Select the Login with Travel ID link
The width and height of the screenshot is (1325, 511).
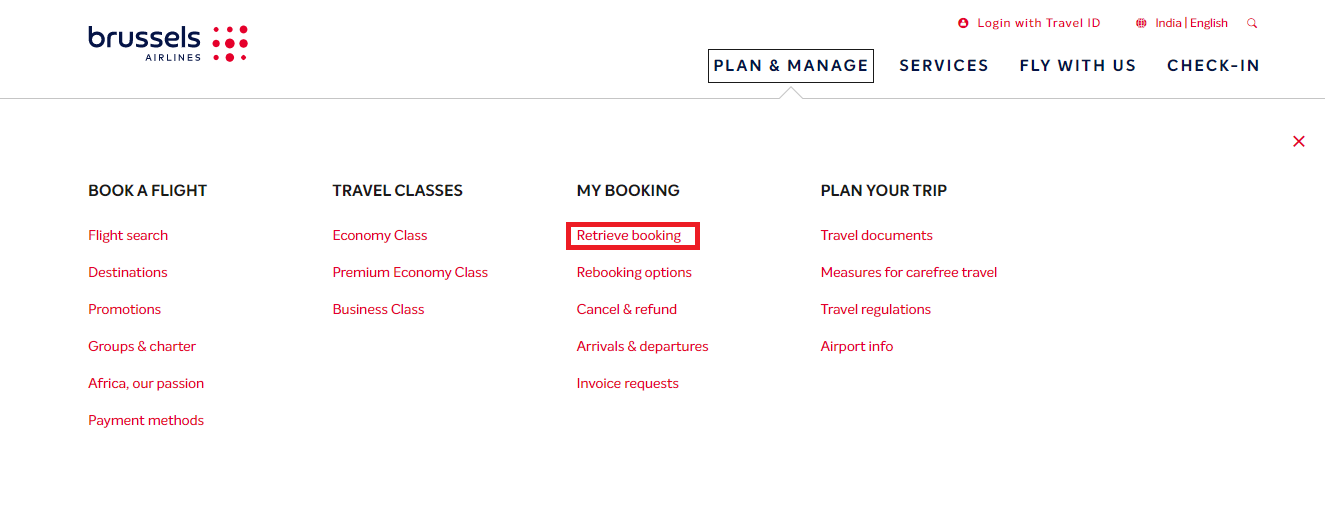pos(1039,23)
